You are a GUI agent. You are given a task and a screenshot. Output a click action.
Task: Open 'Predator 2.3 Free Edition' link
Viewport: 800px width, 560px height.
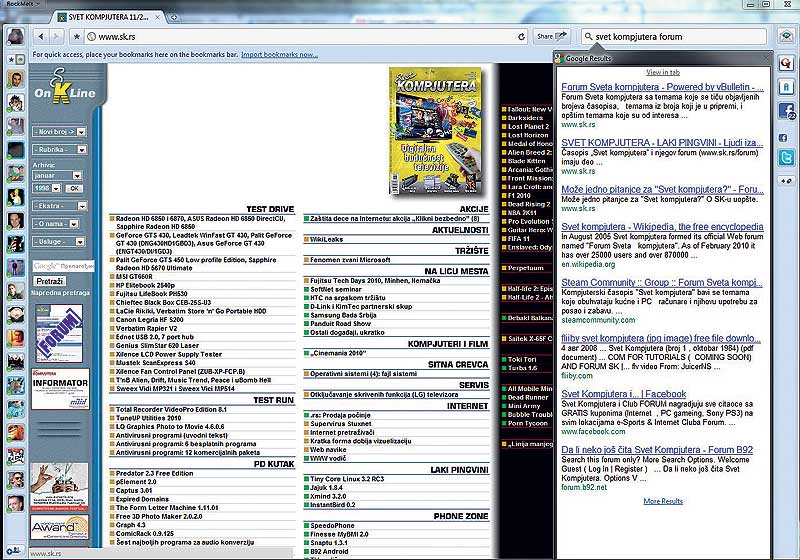155,474
